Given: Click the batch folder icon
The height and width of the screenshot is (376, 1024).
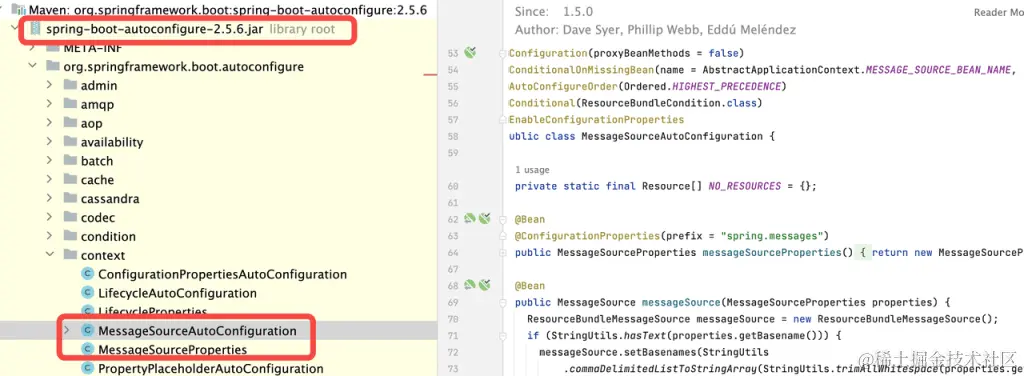Looking at the screenshot, I should [70, 161].
